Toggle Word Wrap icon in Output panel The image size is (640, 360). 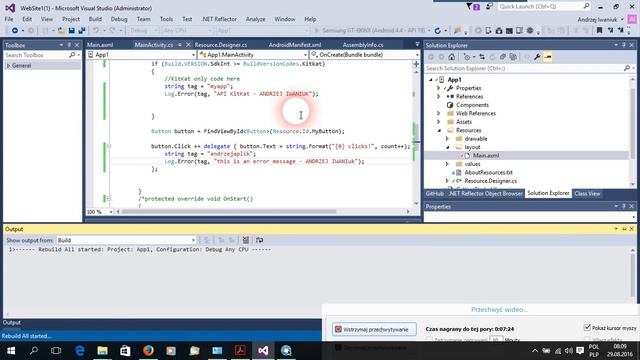point(259,240)
